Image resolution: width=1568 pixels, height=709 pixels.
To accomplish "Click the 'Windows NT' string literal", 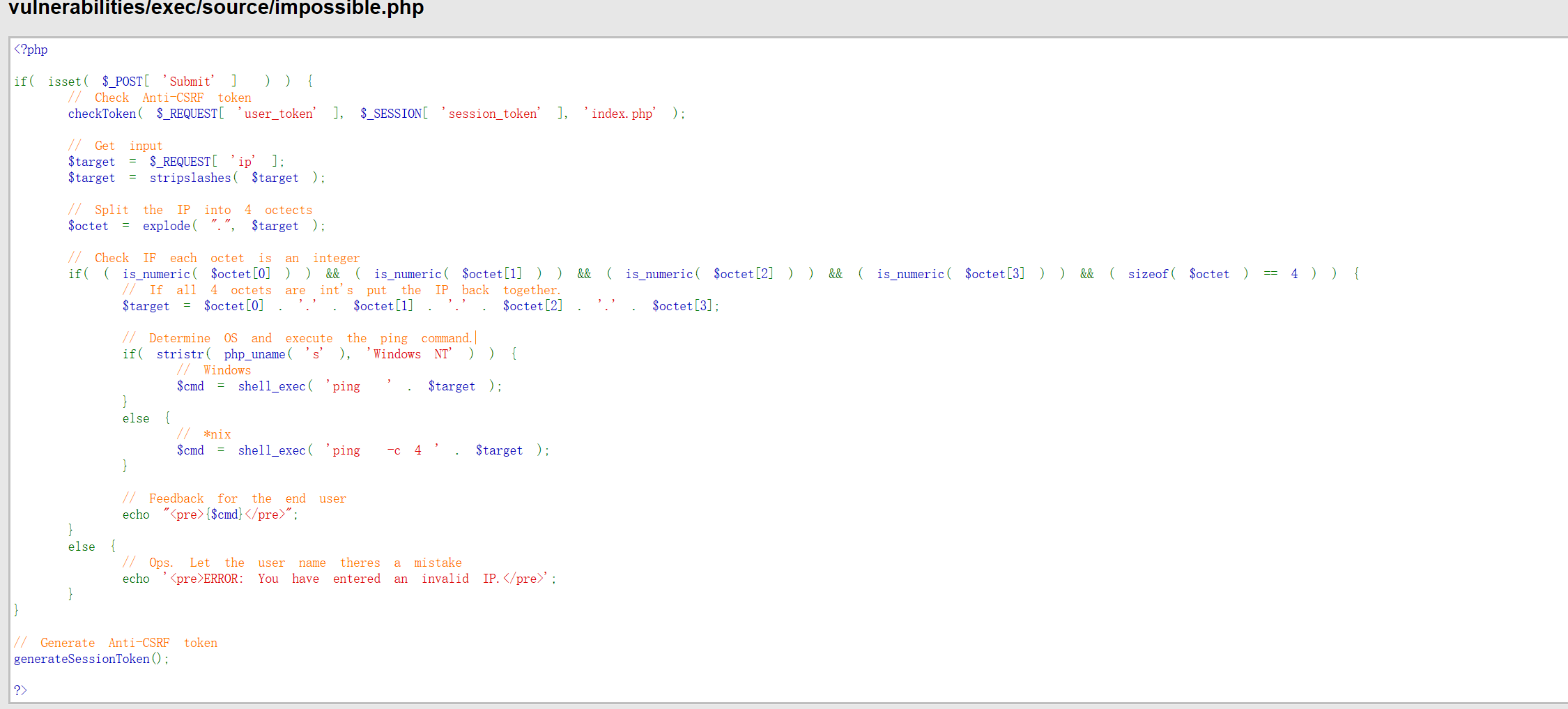I will (x=410, y=354).
